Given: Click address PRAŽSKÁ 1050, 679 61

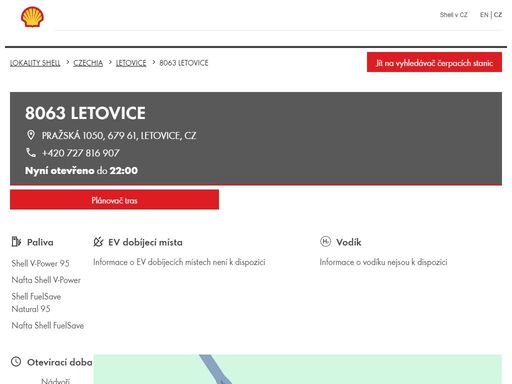Looking at the screenshot, I should coord(119,136).
